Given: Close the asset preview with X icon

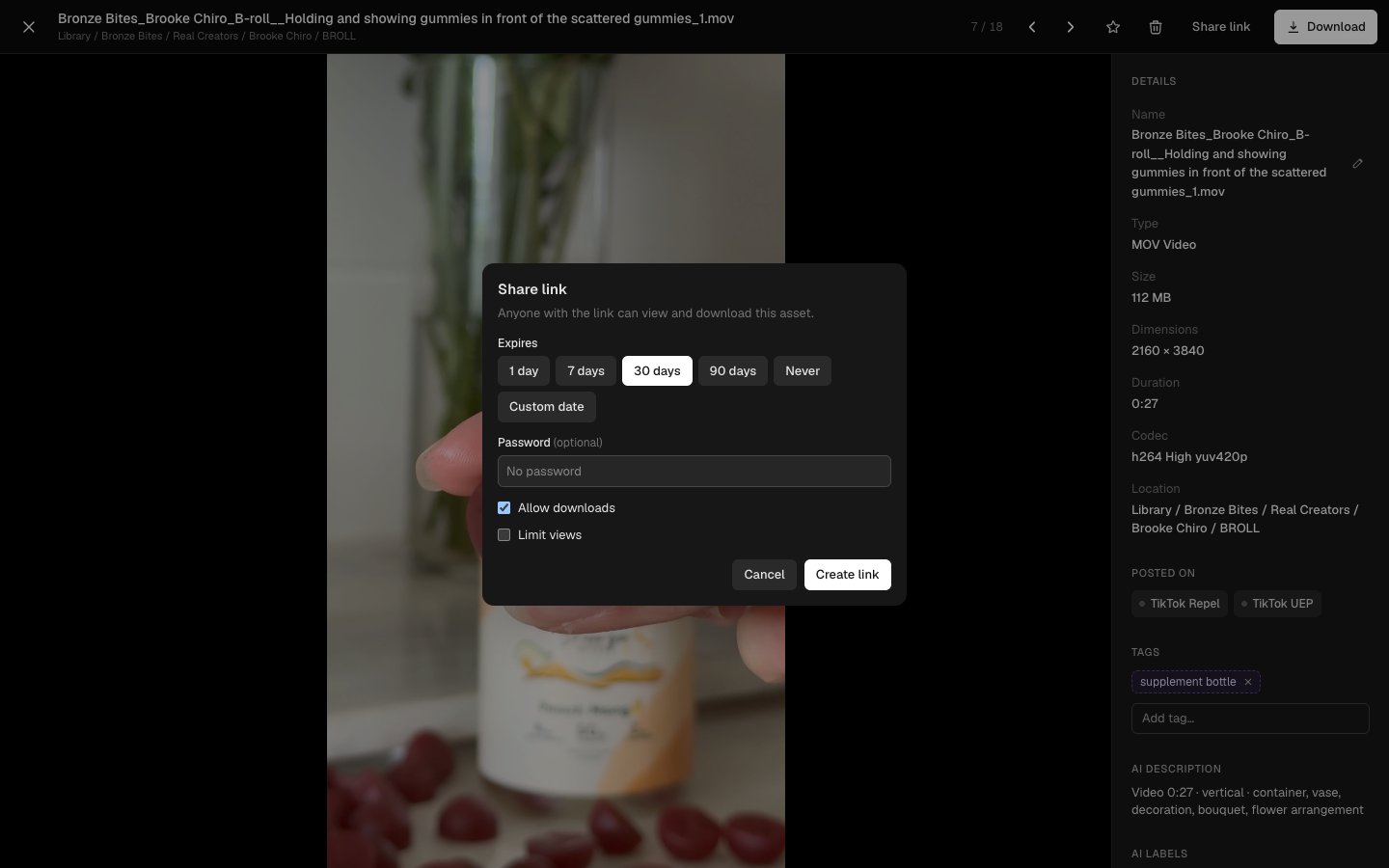Looking at the screenshot, I should (x=29, y=27).
